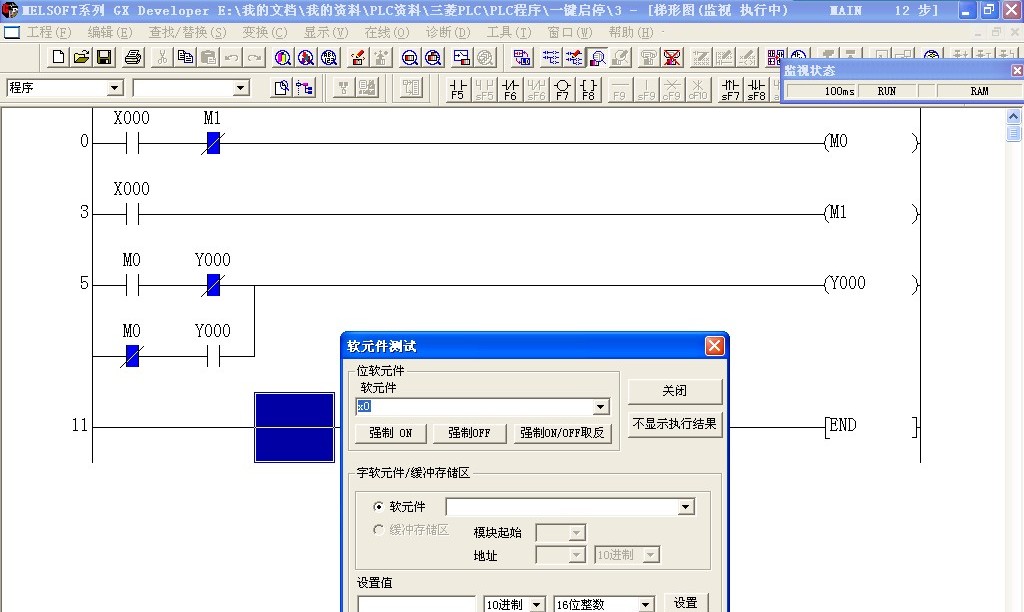
Task: Insert application instruction F8 icon
Action: click(588, 89)
